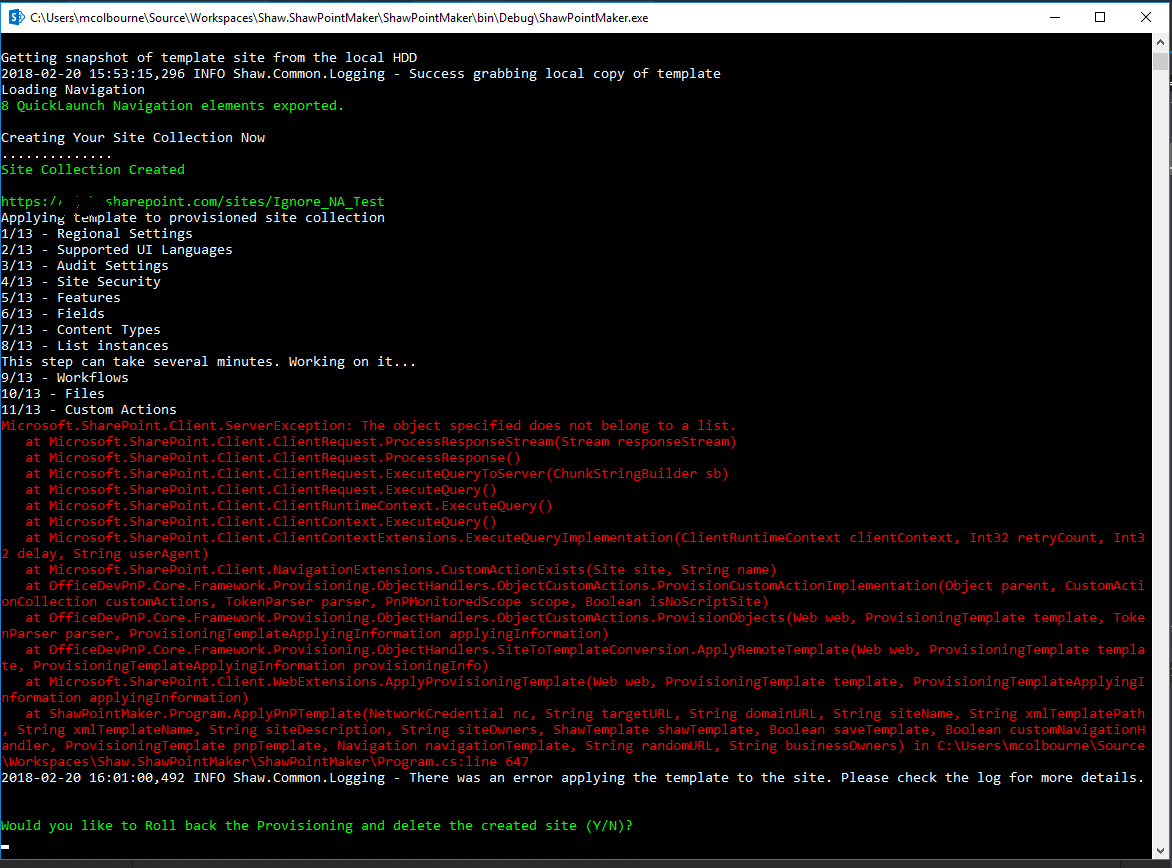
Task: Click the ClientRuntimeContext.ExecuteQuery() stack line
Action: click(289, 506)
